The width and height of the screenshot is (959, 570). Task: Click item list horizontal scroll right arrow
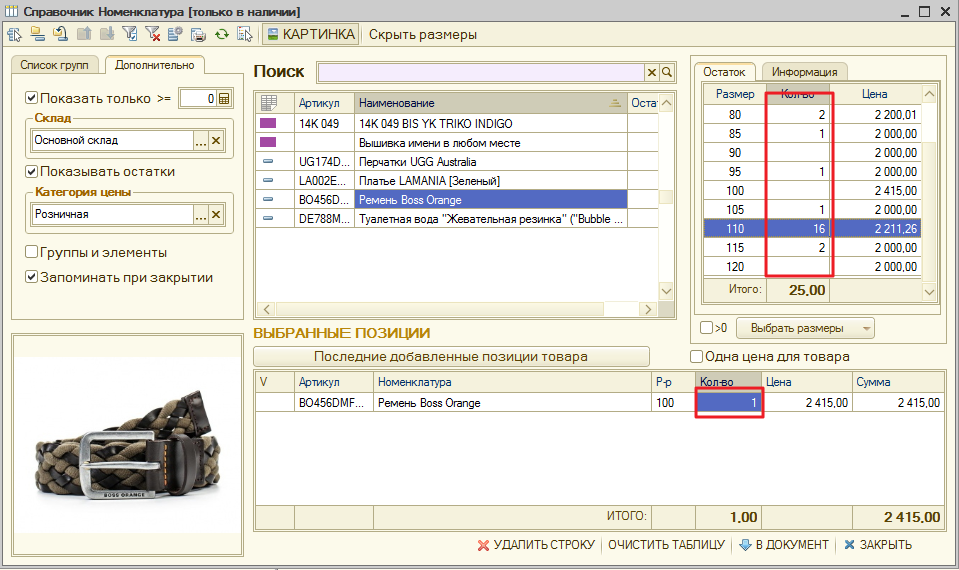[648, 309]
